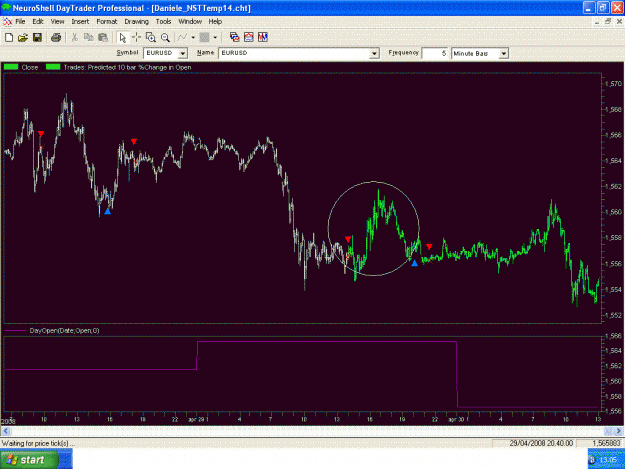Select the 'Trades: Predicted 10 bar %Change in Open' label
Image resolution: width=625 pixels, height=469 pixels.
click(x=128, y=67)
